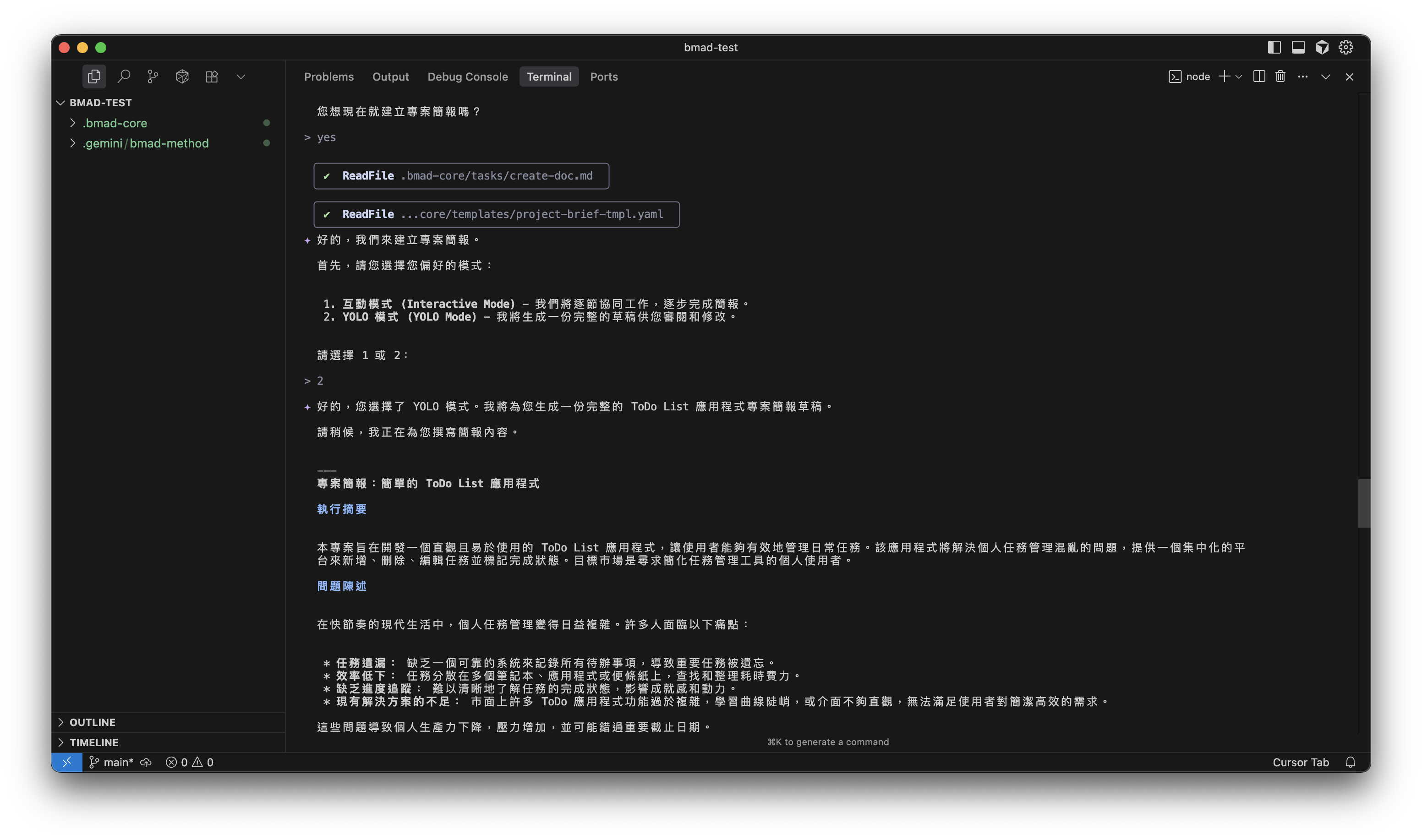Click the '> yes' input line
The height and width of the screenshot is (840, 1422).
click(x=320, y=137)
